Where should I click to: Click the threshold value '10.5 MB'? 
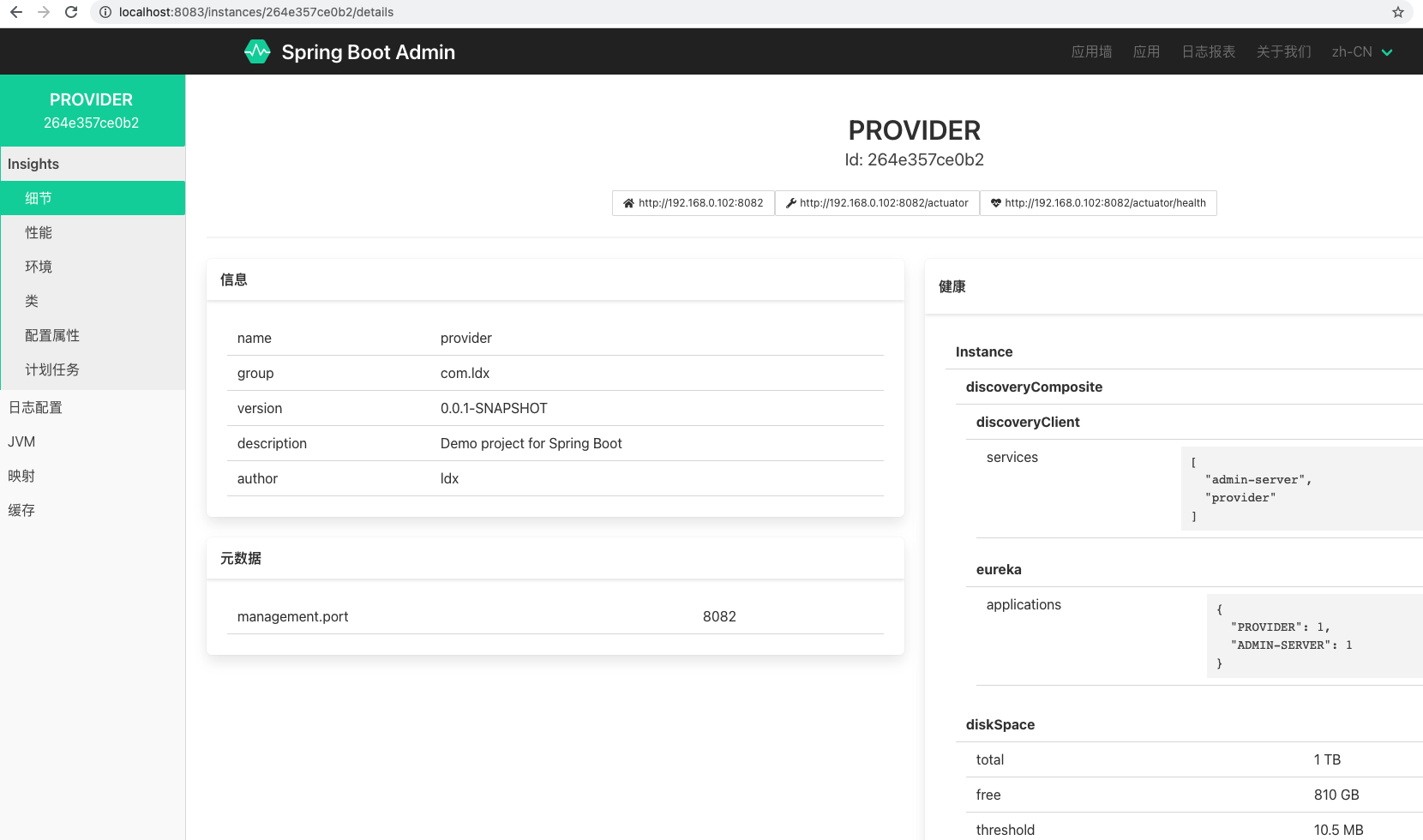1338,830
